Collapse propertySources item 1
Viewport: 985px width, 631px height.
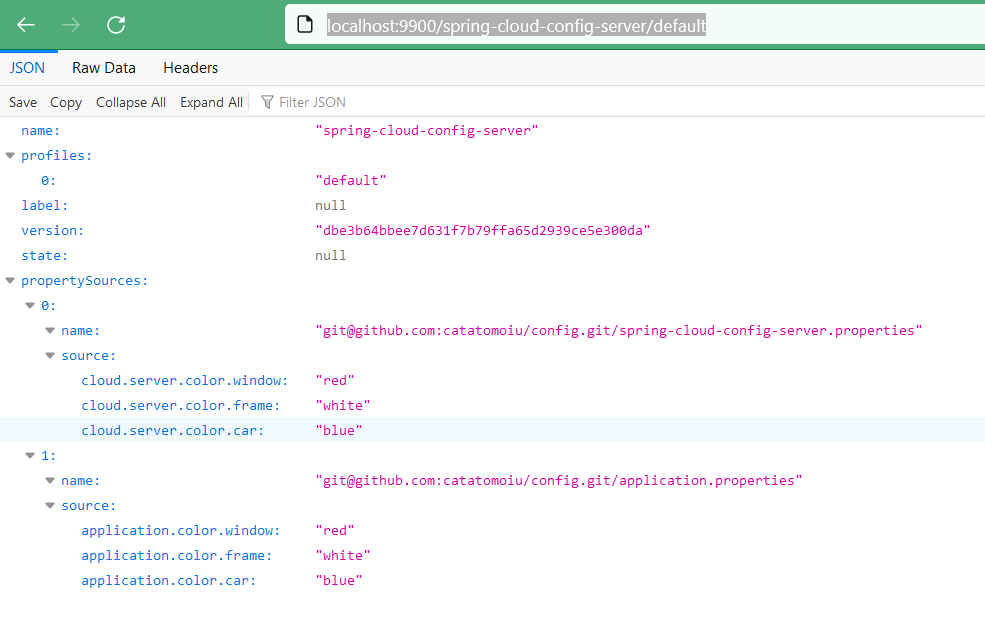coord(30,456)
